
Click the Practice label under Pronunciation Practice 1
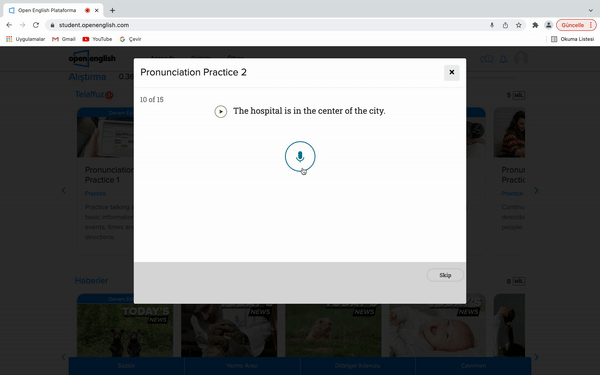pos(95,194)
